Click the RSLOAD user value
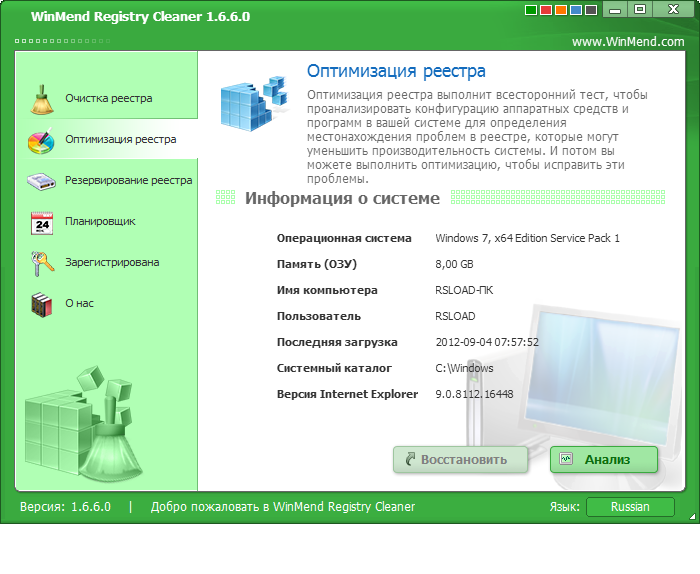Viewport: 700px width, 574px height. [x=455, y=316]
